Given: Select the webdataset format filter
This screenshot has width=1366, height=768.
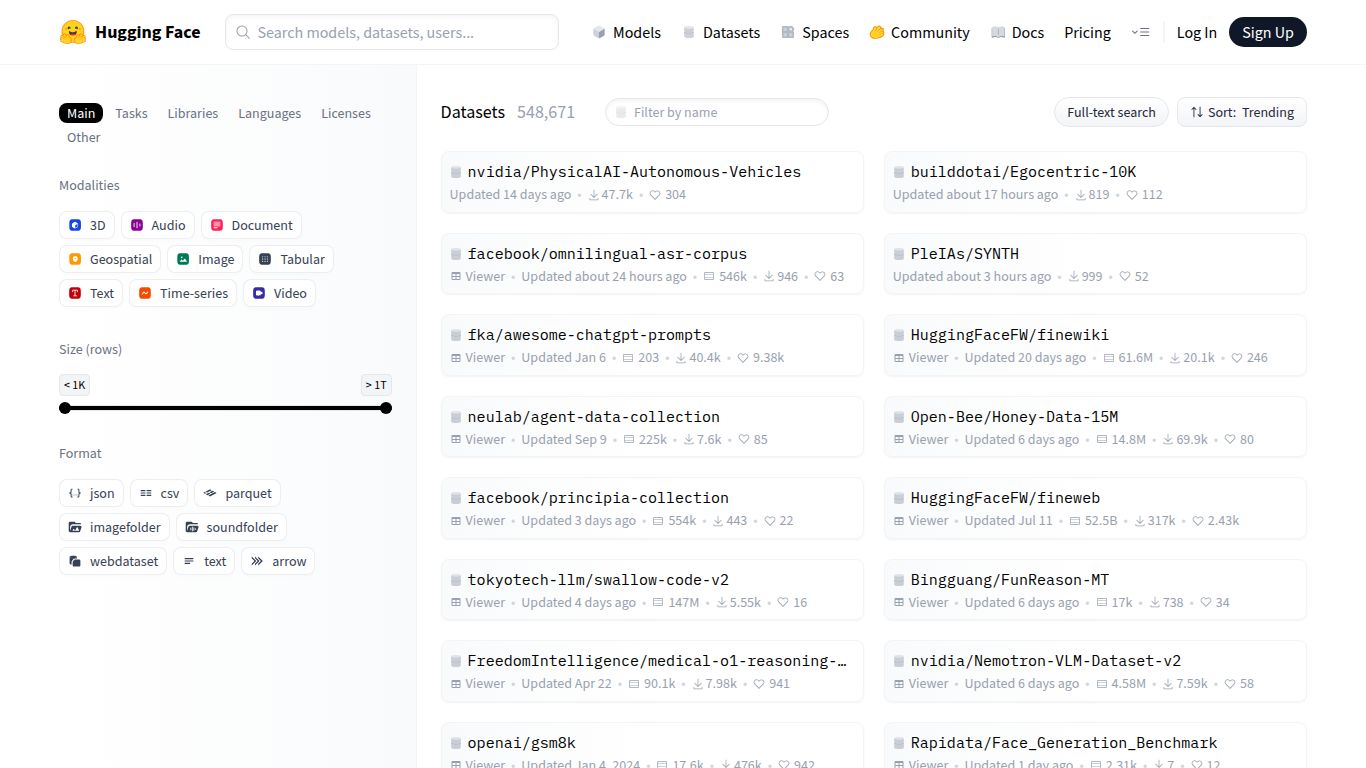Looking at the screenshot, I should click(x=112, y=561).
